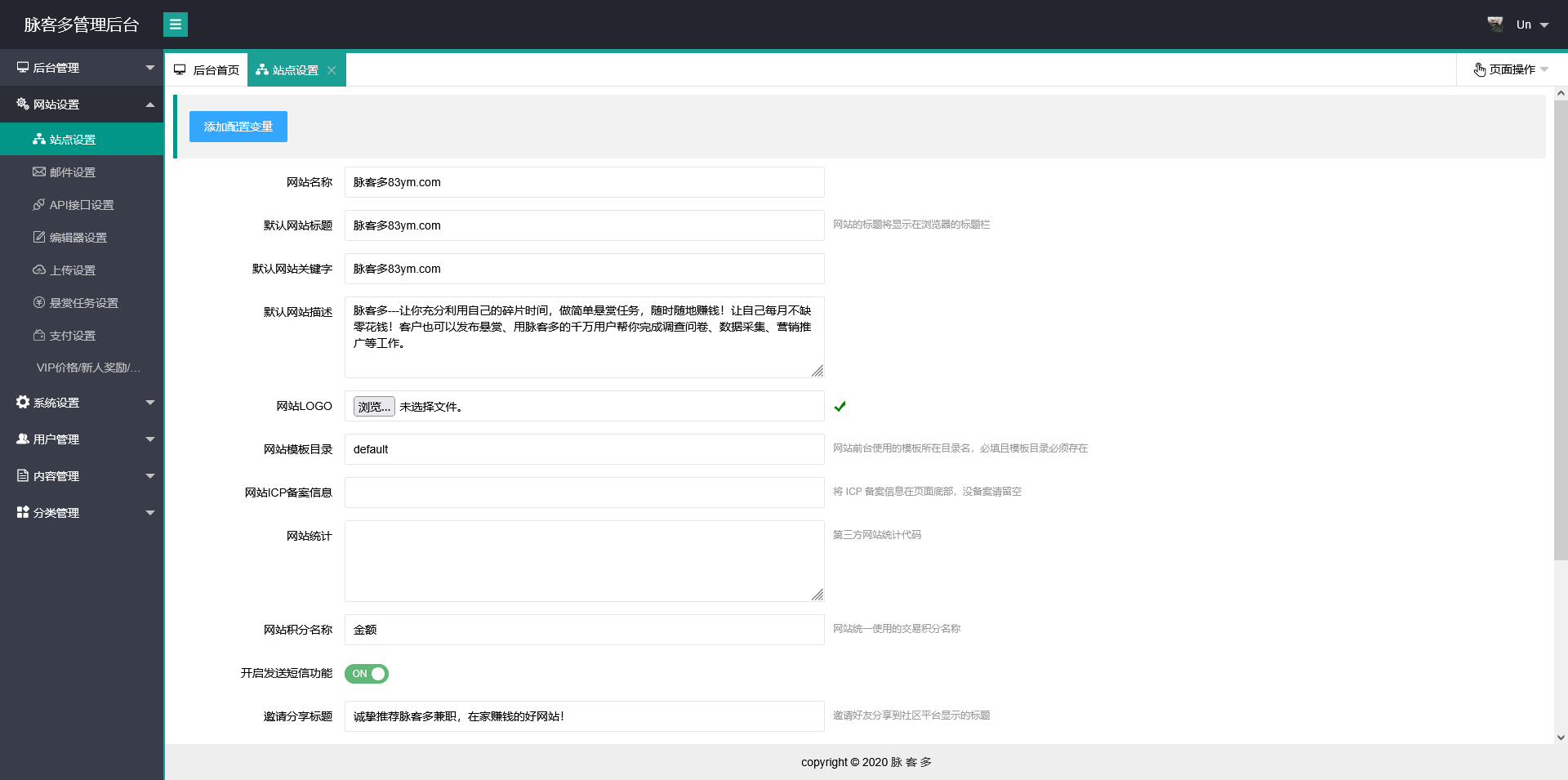The image size is (1568, 780).
Task: Click 浏览 to choose a logo file
Action: click(x=374, y=407)
